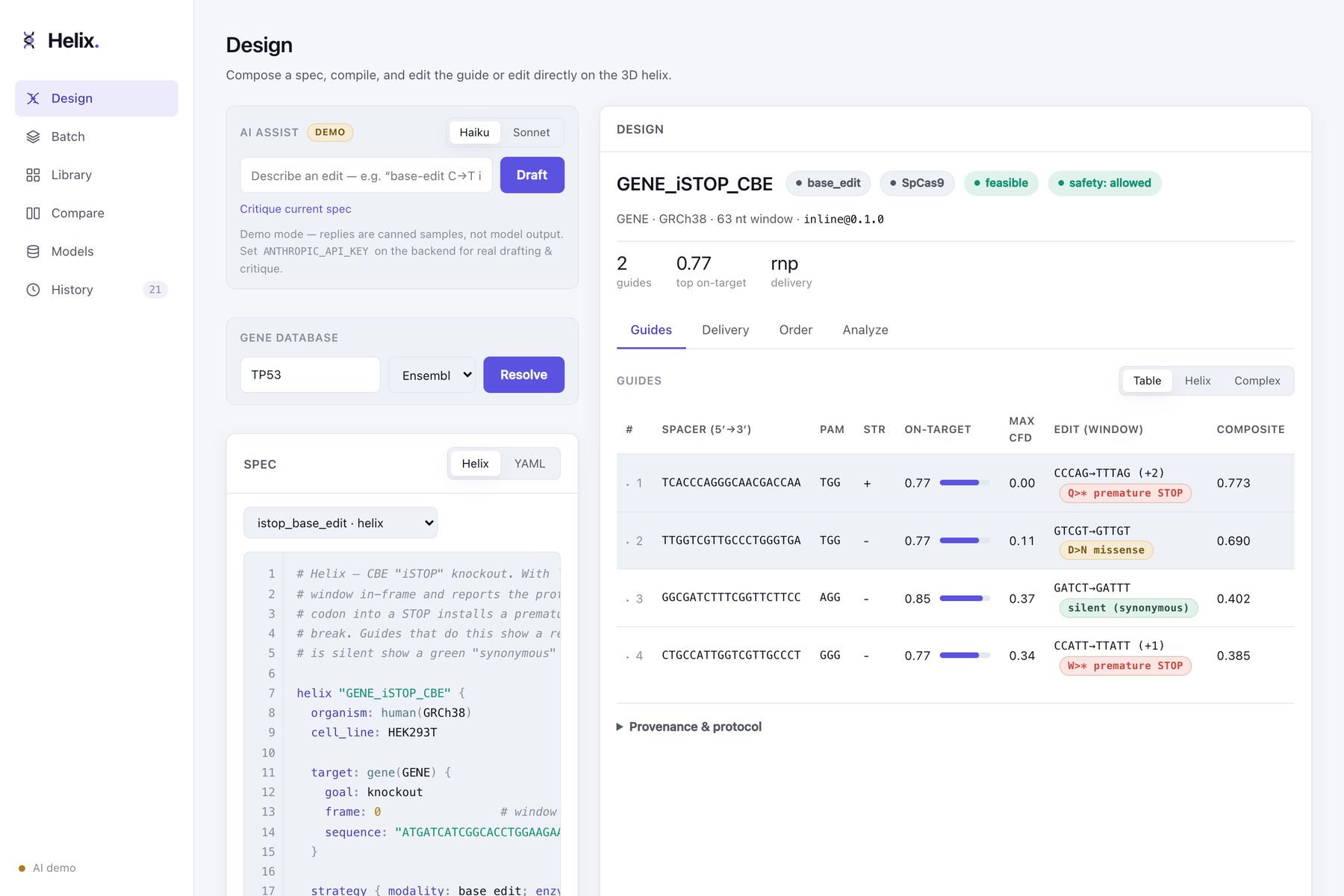Viewport: 1344px width, 896px height.
Task: Click the AI demo status dot
Action: pos(22,868)
